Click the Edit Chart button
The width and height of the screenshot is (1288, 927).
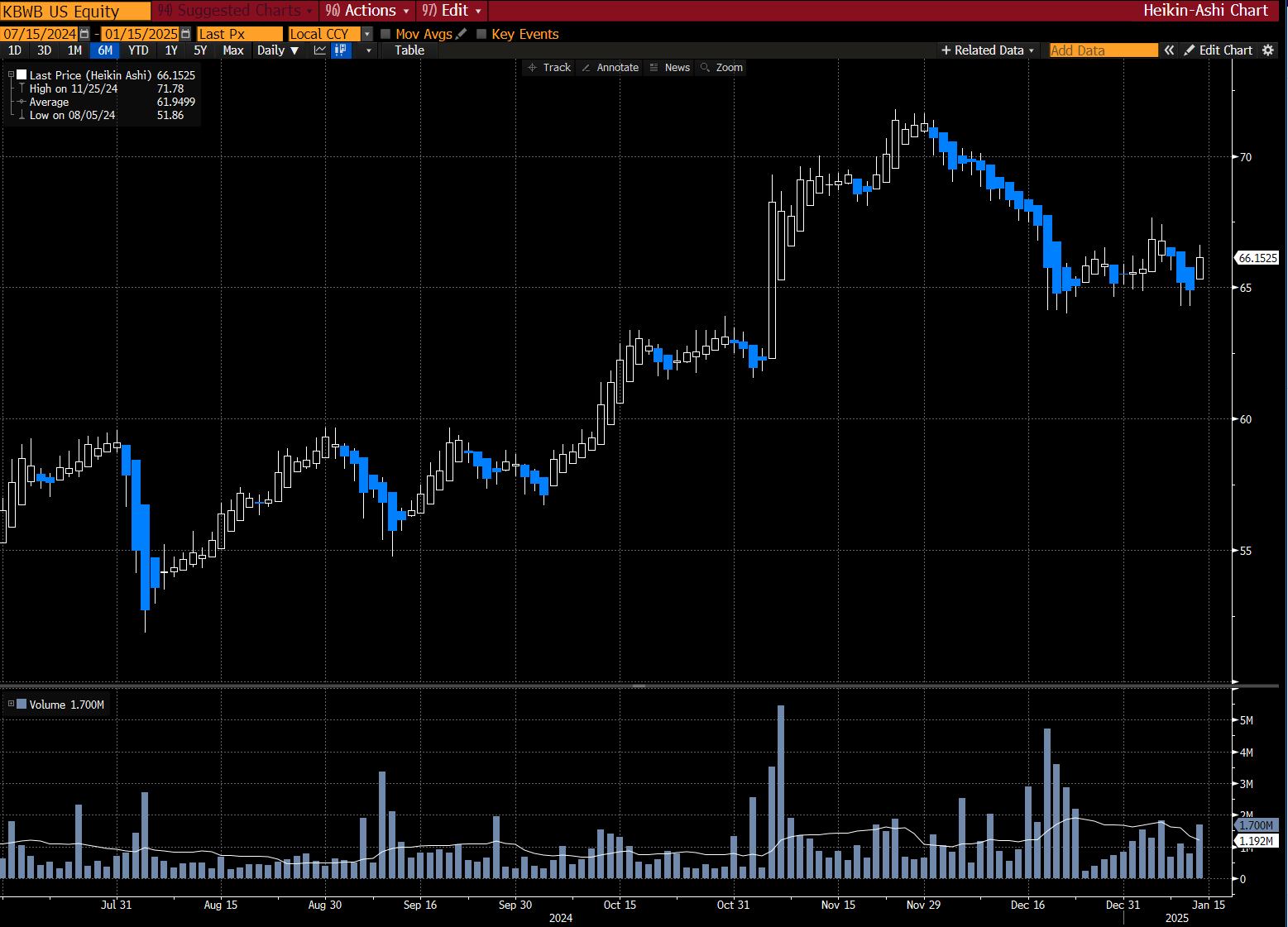pyautogui.click(x=1219, y=50)
